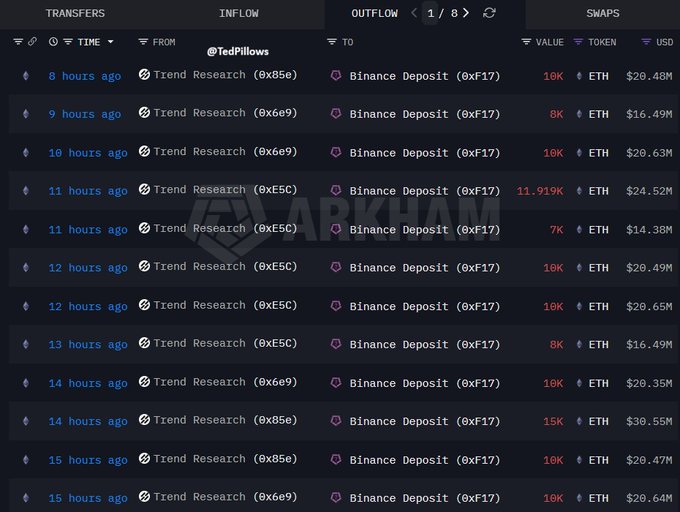Click the clock icon beside TIME
This screenshot has width=680, height=512.
53,42
